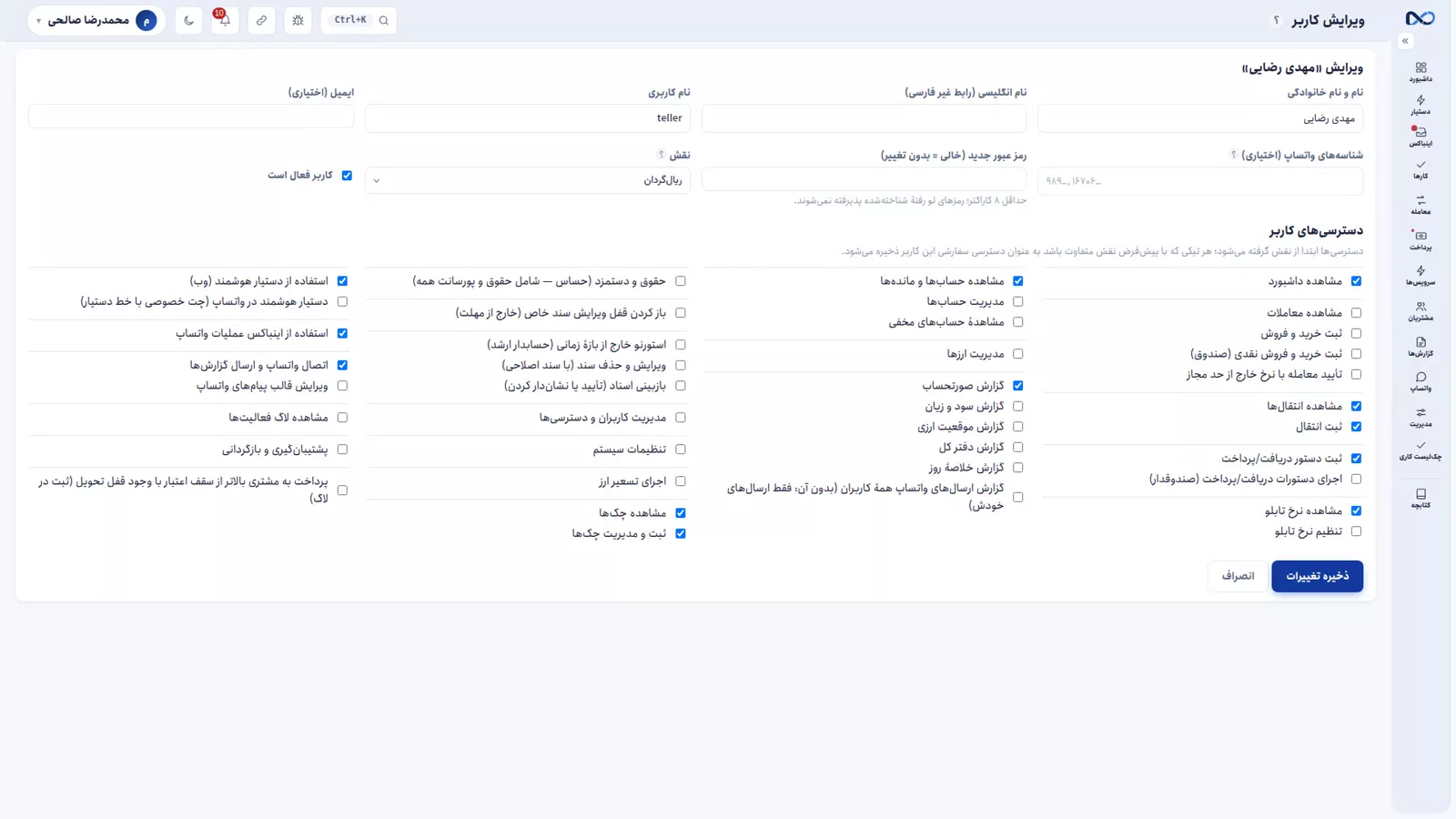The image size is (1456, 819).
Task: Click the شناسه‌های واتساپ input field
Action: (1200, 180)
